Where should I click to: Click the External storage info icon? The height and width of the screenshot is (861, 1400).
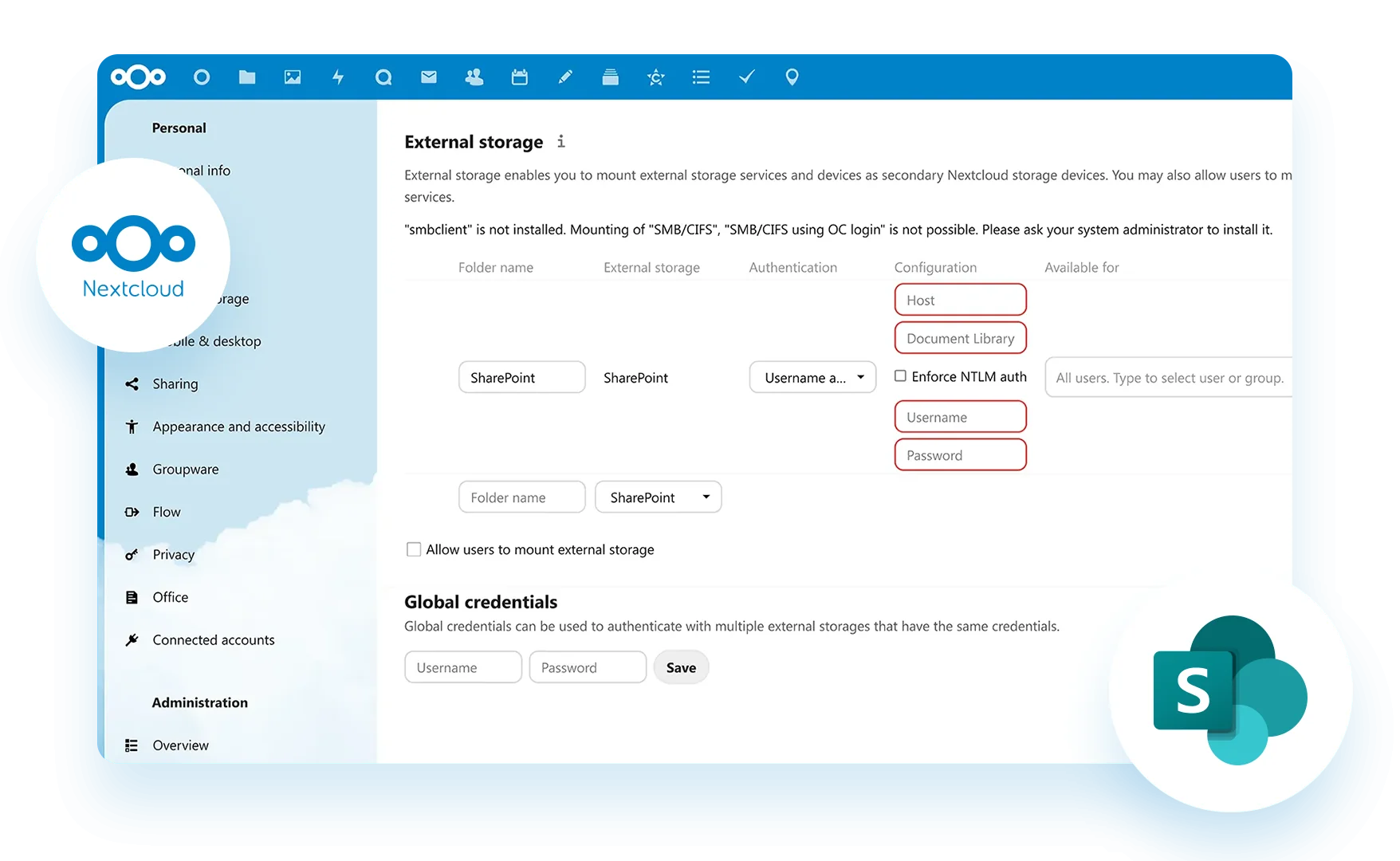[x=561, y=142]
